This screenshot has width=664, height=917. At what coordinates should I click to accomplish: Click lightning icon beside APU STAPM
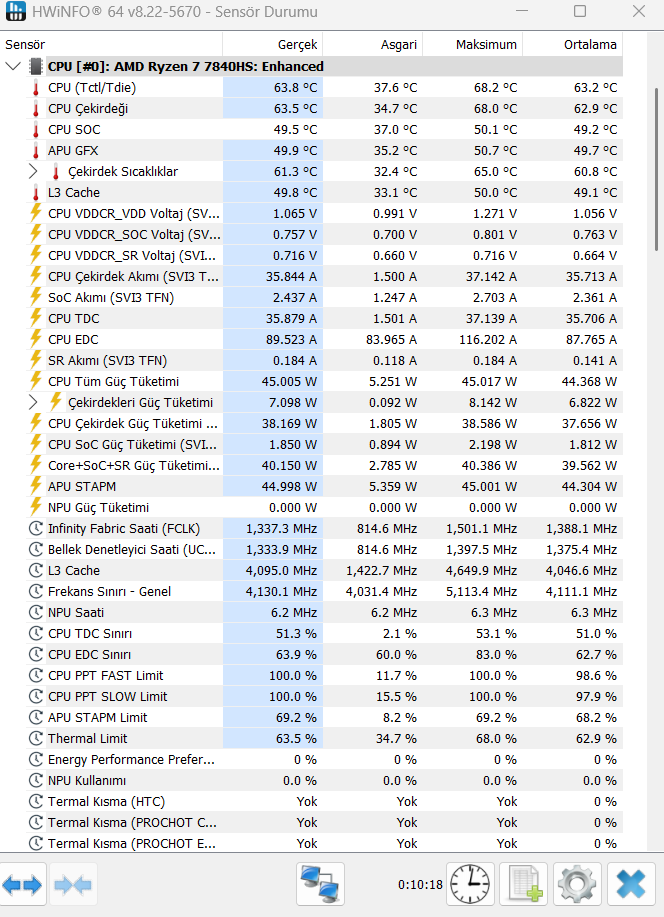36,487
